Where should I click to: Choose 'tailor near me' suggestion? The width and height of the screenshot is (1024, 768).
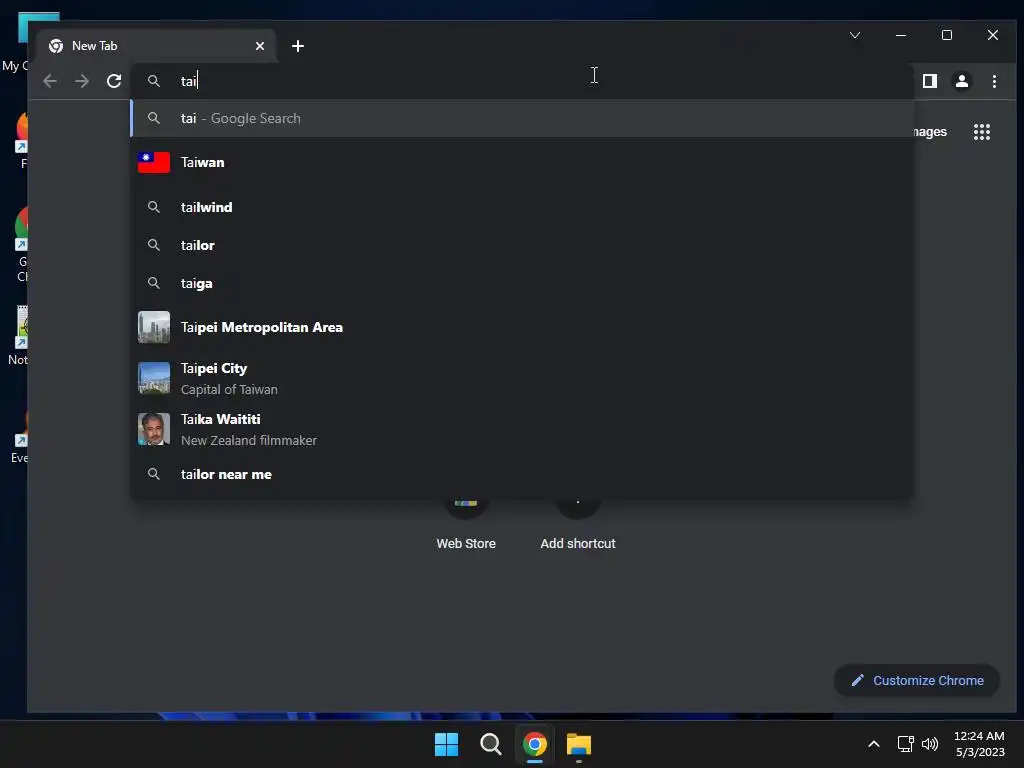[522, 474]
